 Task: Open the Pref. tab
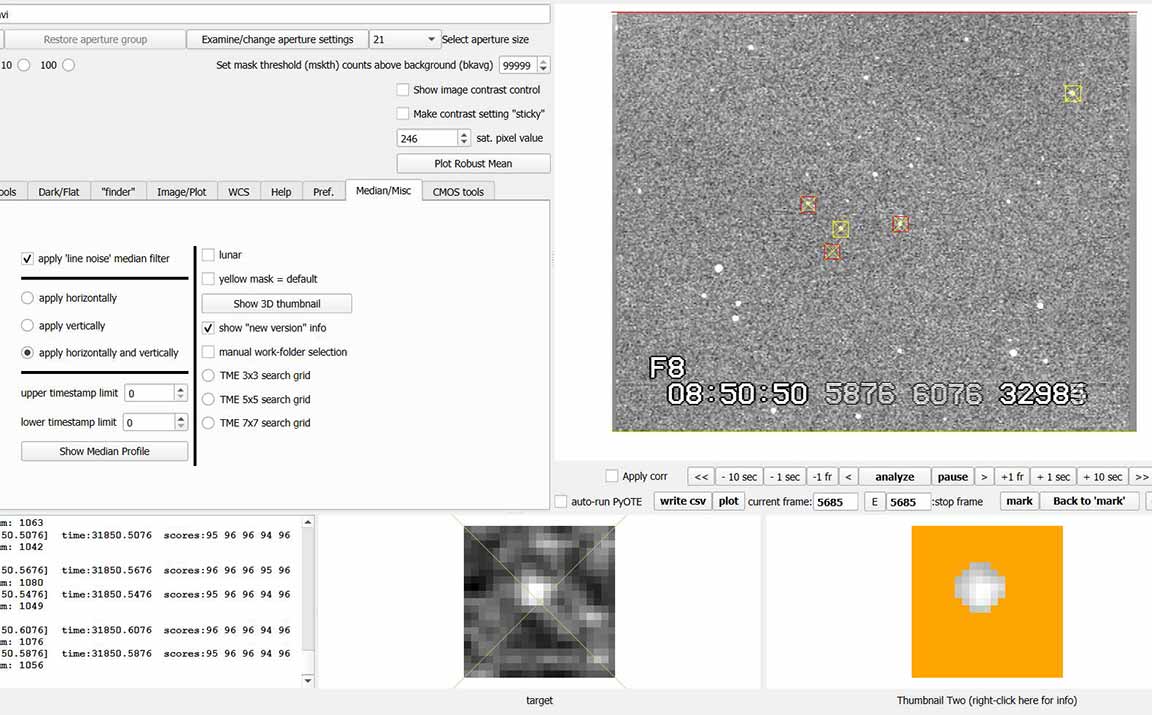[x=323, y=192]
